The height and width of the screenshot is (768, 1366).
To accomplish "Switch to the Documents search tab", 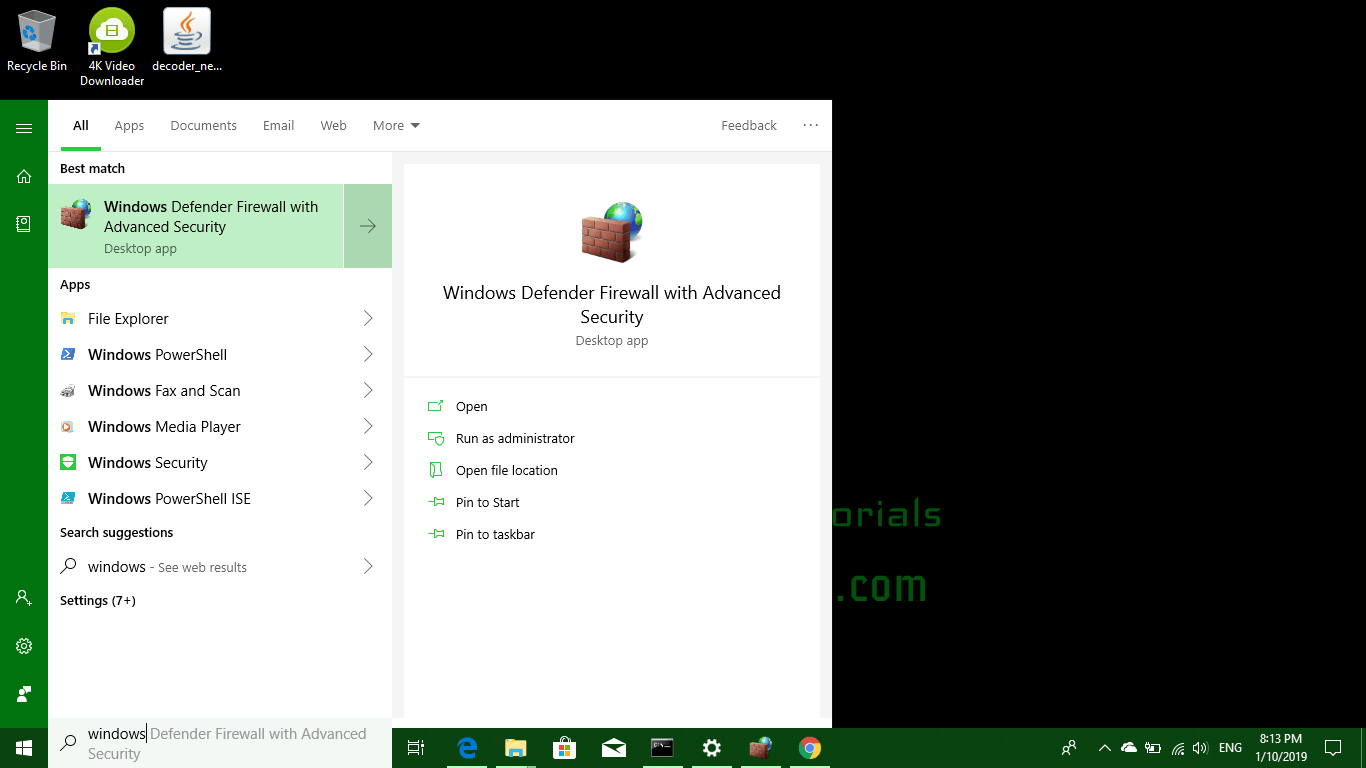I will (203, 126).
